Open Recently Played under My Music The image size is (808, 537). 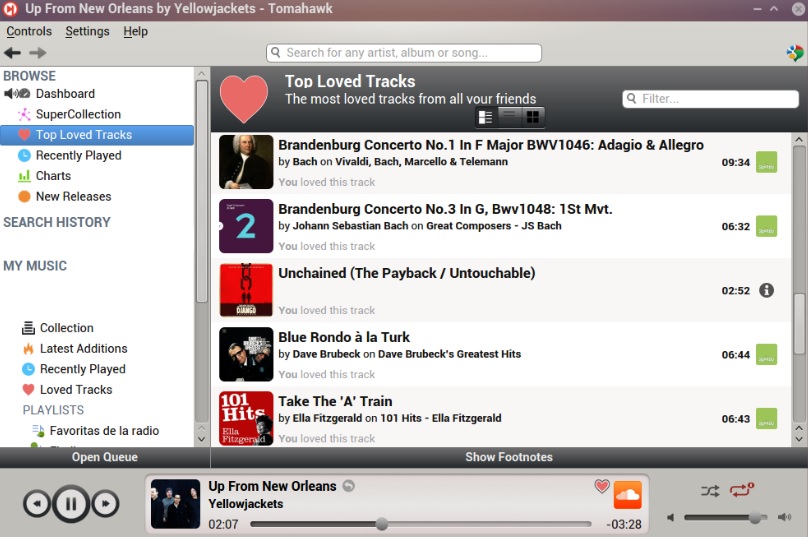(x=82, y=370)
